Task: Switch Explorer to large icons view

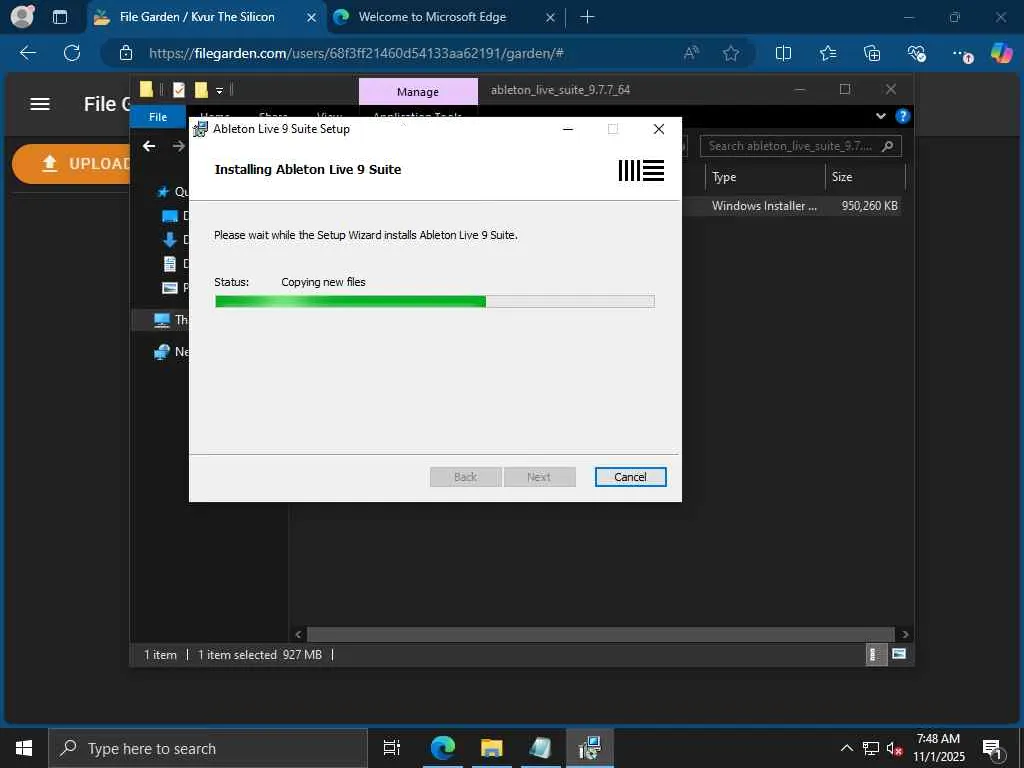Action: [x=899, y=654]
